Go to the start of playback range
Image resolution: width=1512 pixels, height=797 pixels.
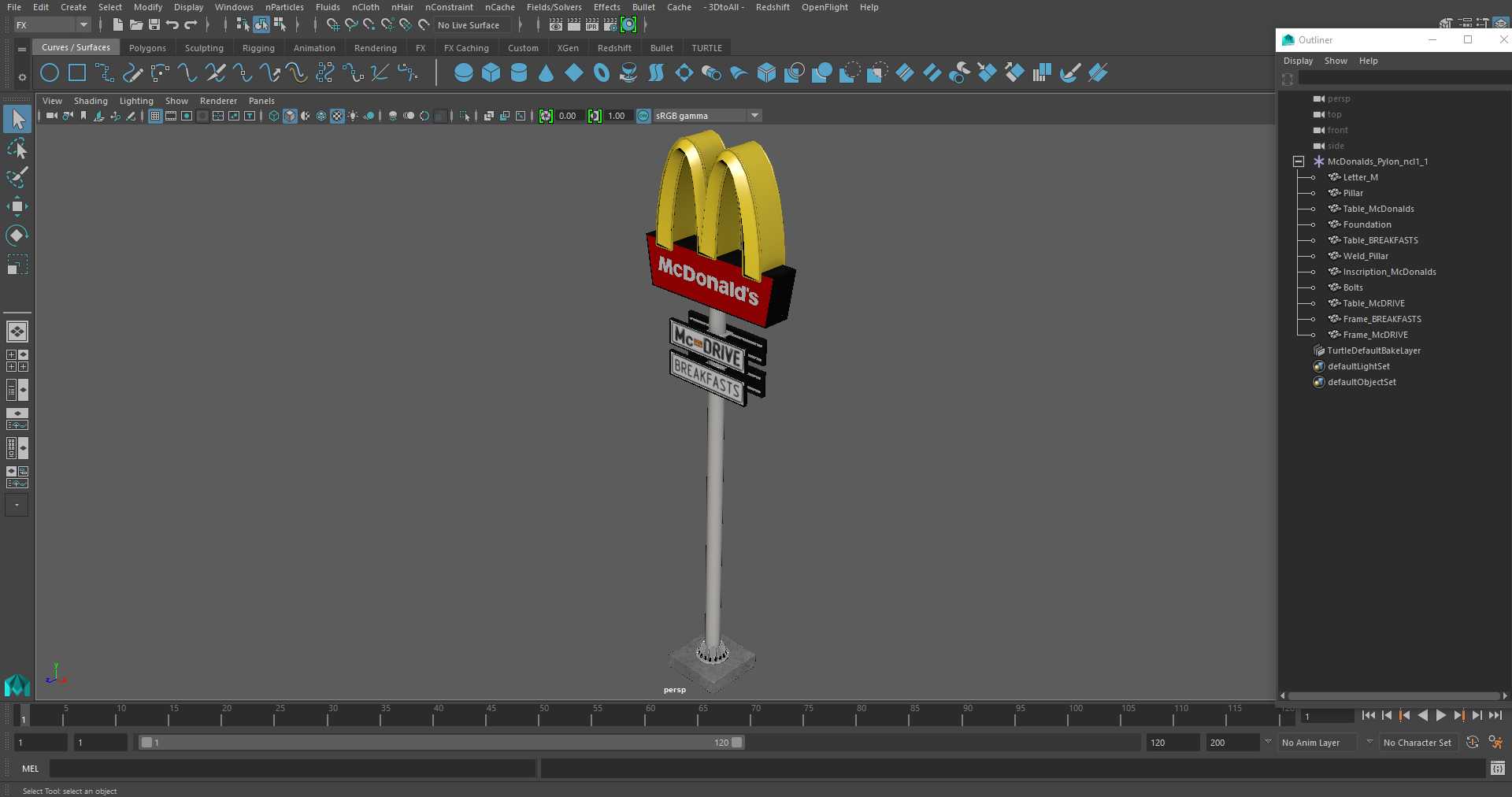pyautogui.click(x=1368, y=715)
